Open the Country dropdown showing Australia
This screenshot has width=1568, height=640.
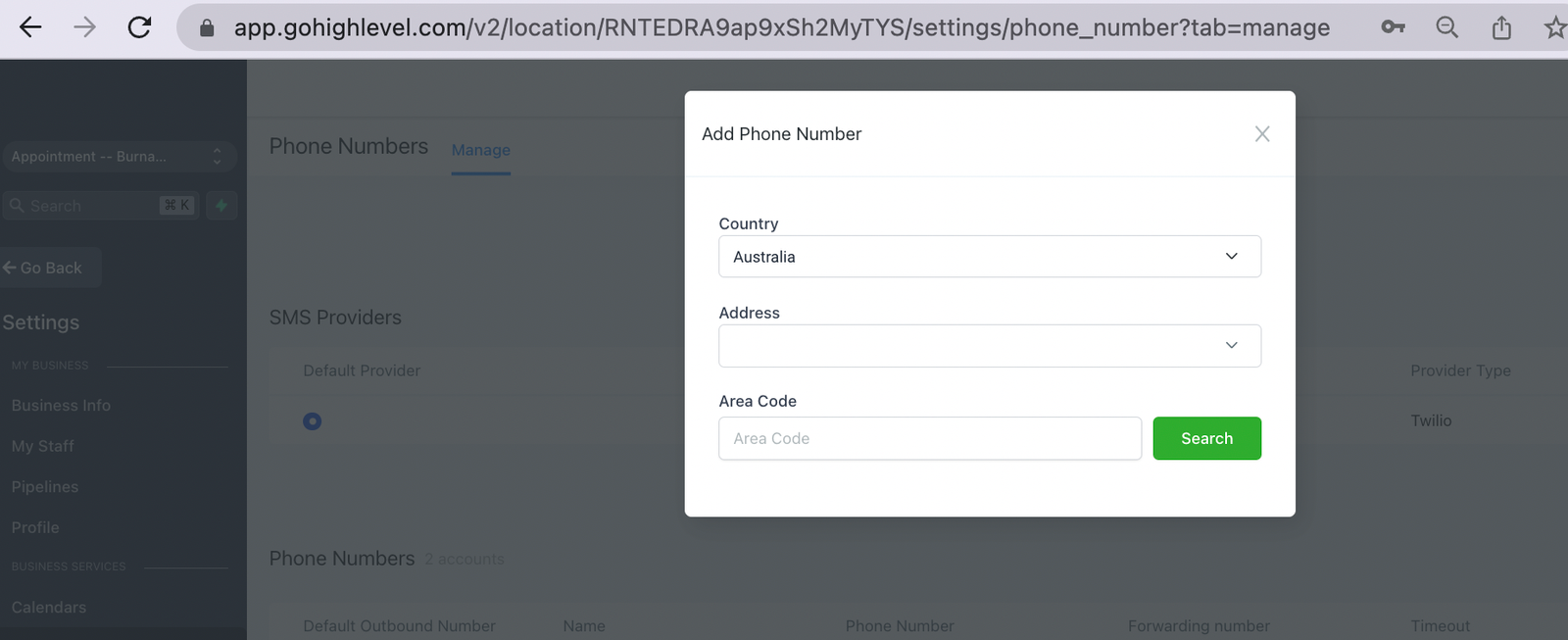point(989,257)
